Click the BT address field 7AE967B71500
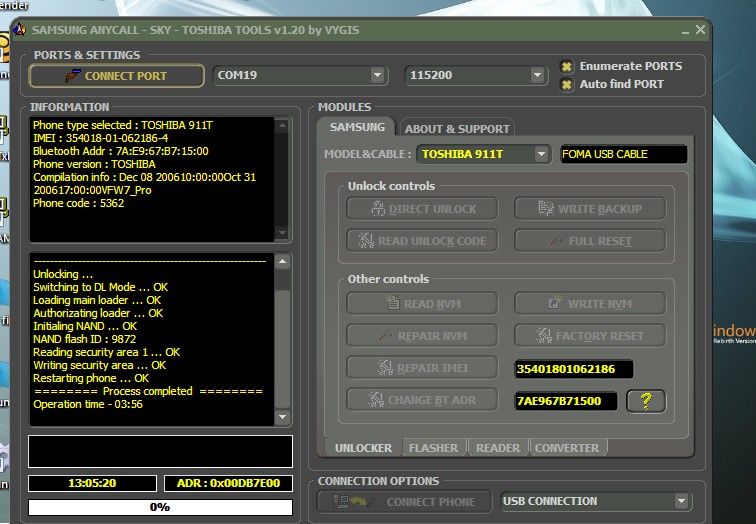Viewport: 756px width, 524px height. 566,401
